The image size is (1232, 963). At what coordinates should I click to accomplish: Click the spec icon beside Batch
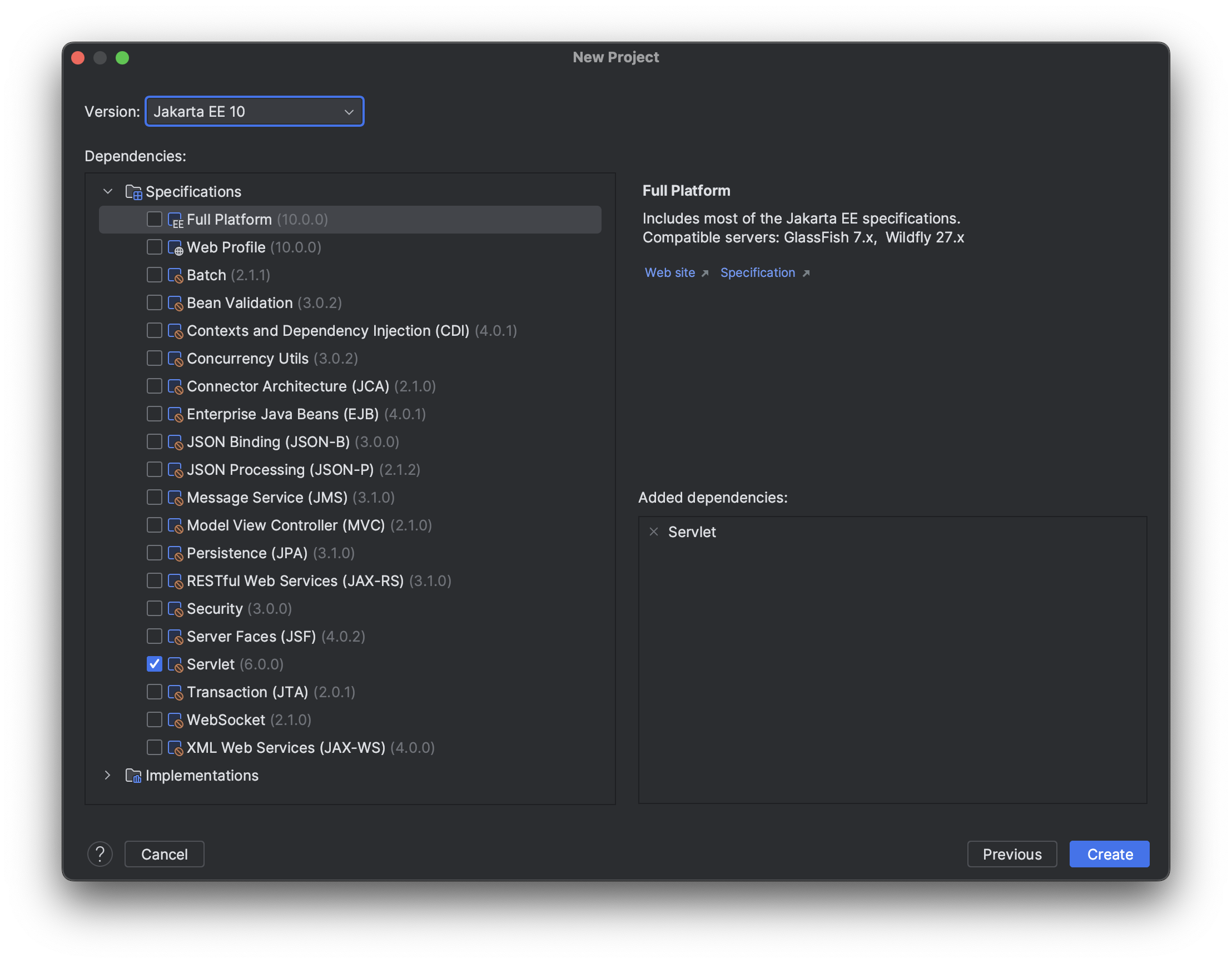[x=175, y=275]
